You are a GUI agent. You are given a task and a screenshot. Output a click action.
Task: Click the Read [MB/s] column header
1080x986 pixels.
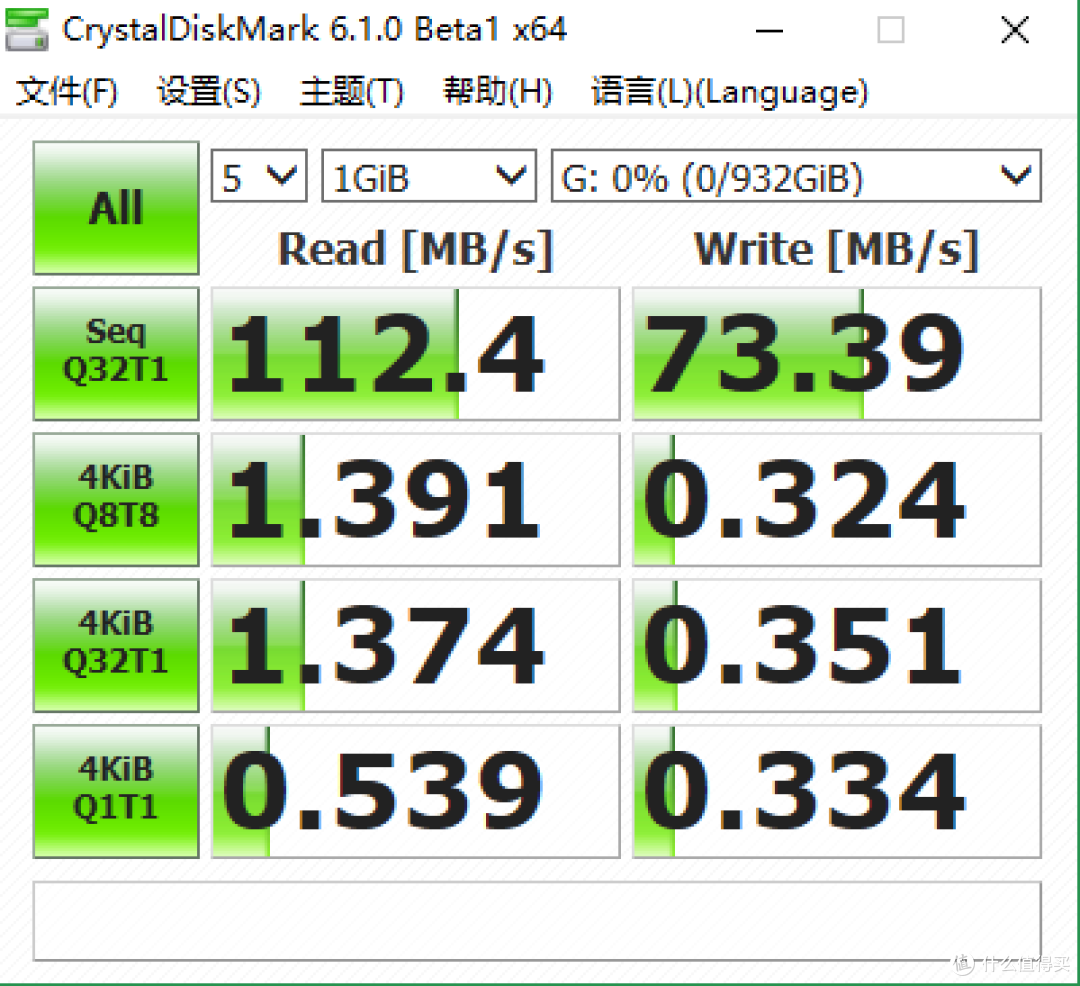coord(415,249)
